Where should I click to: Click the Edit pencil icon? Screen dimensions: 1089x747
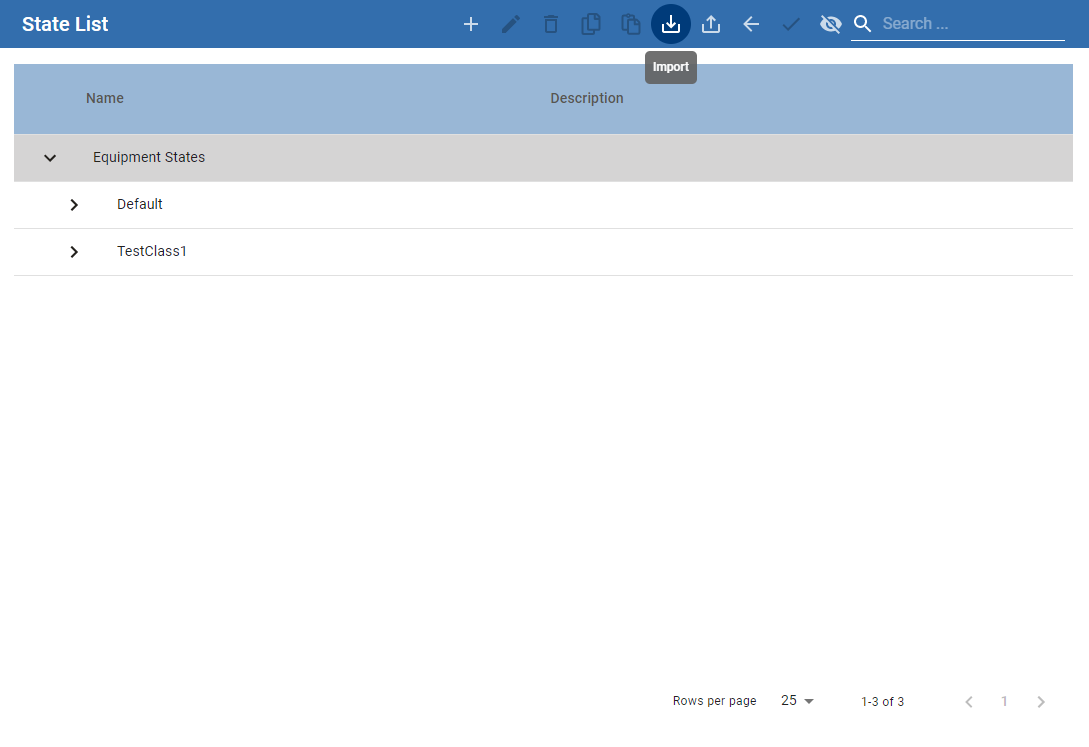click(511, 24)
